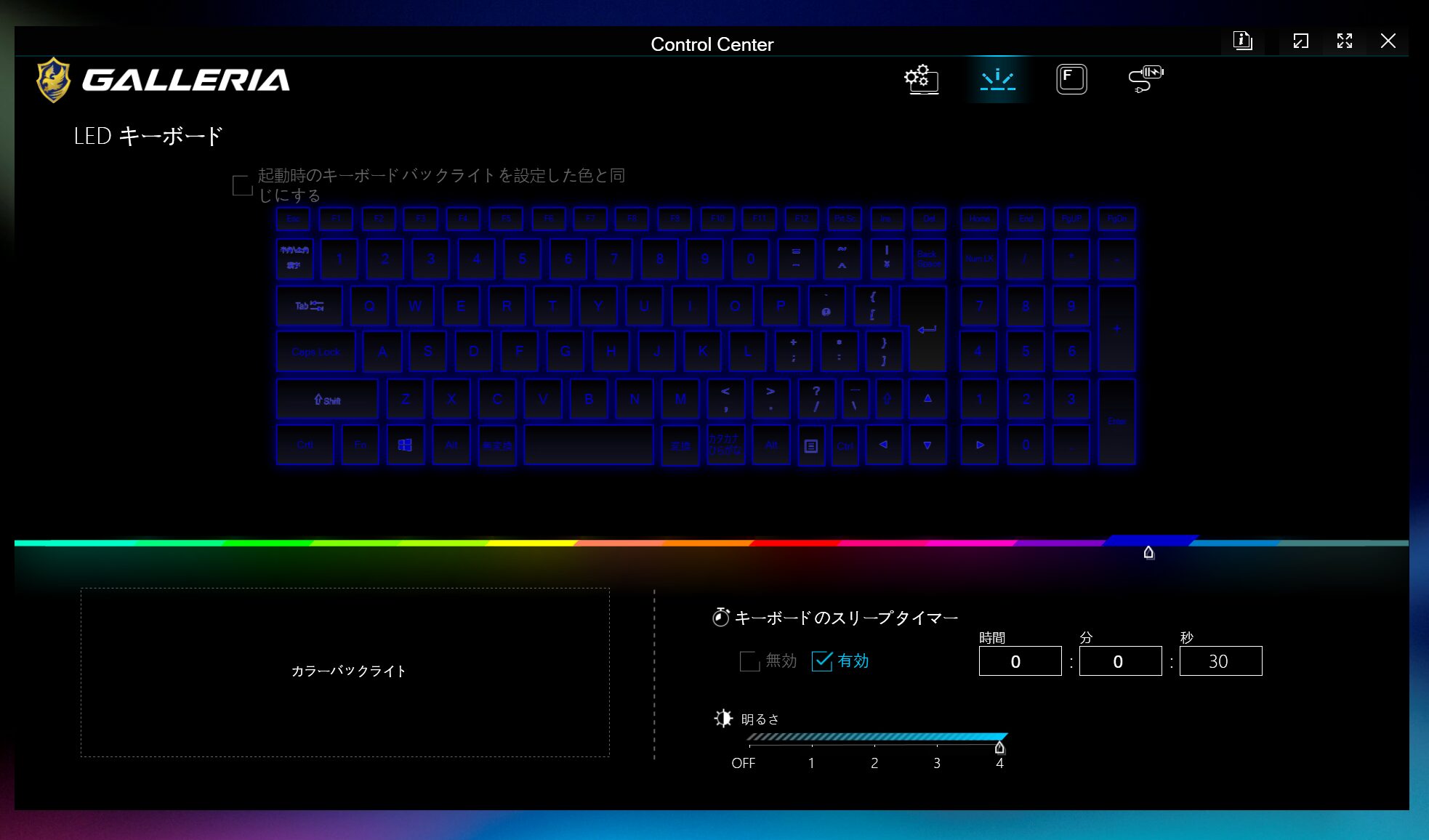
Task: Click the 時間 hours input field
Action: click(1020, 661)
